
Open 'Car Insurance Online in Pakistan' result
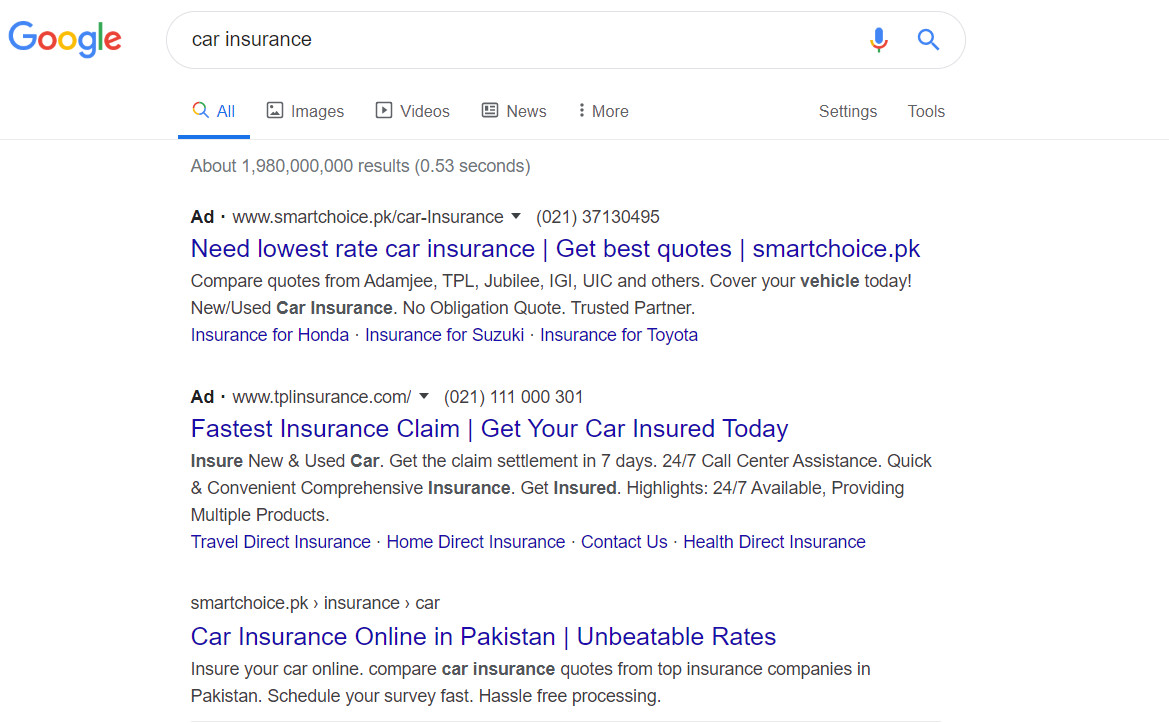483,637
